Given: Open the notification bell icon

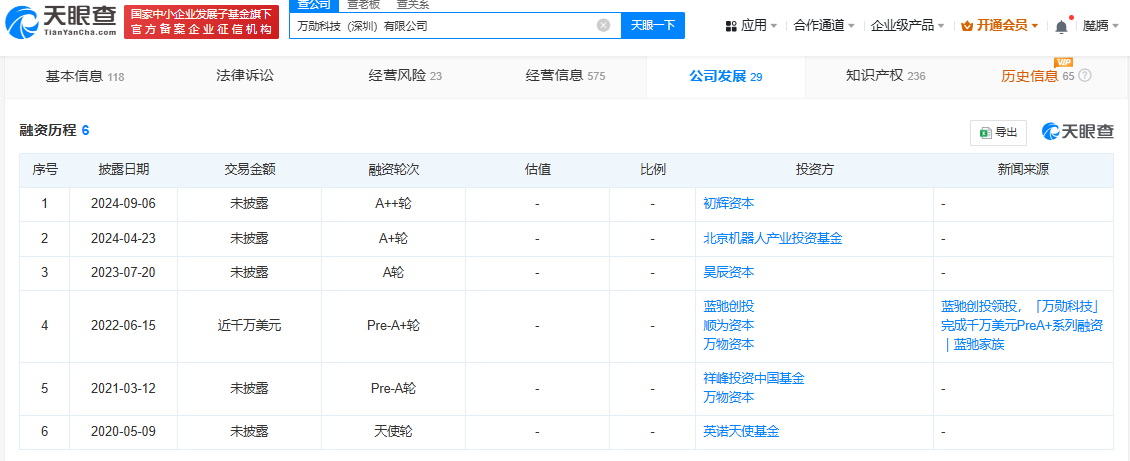Looking at the screenshot, I should (x=1062, y=27).
